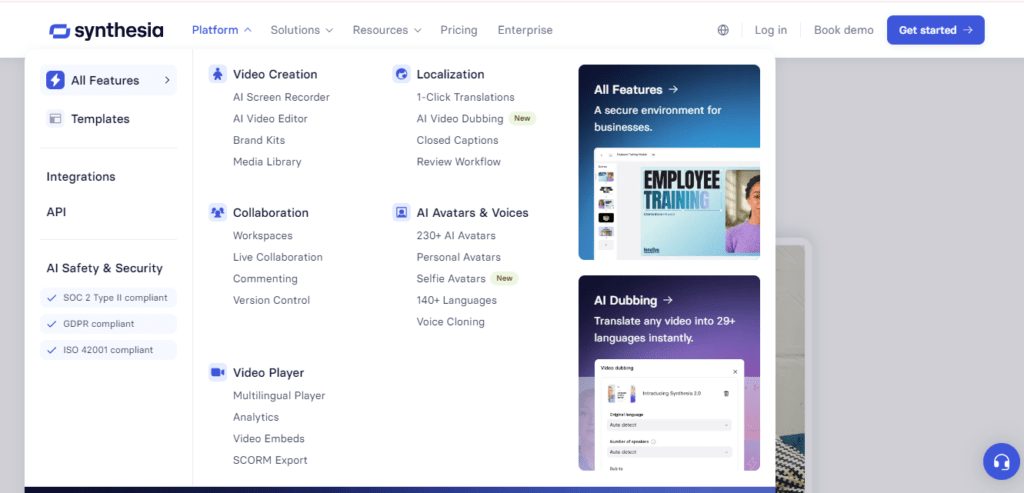Image resolution: width=1024 pixels, height=493 pixels.
Task: Open the headset support chat icon
Action: 1001,462
